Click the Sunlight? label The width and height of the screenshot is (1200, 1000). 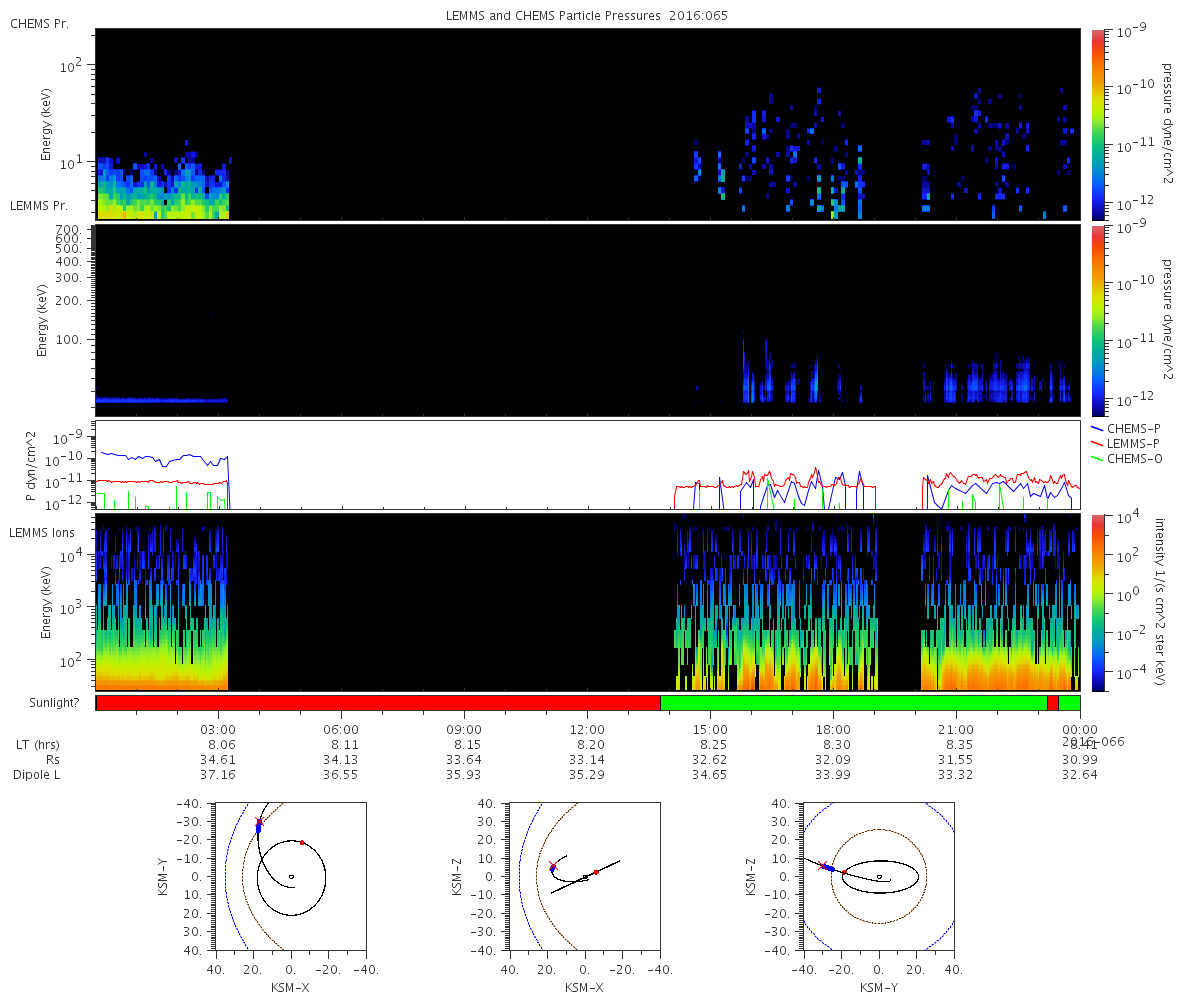[50, 703]
